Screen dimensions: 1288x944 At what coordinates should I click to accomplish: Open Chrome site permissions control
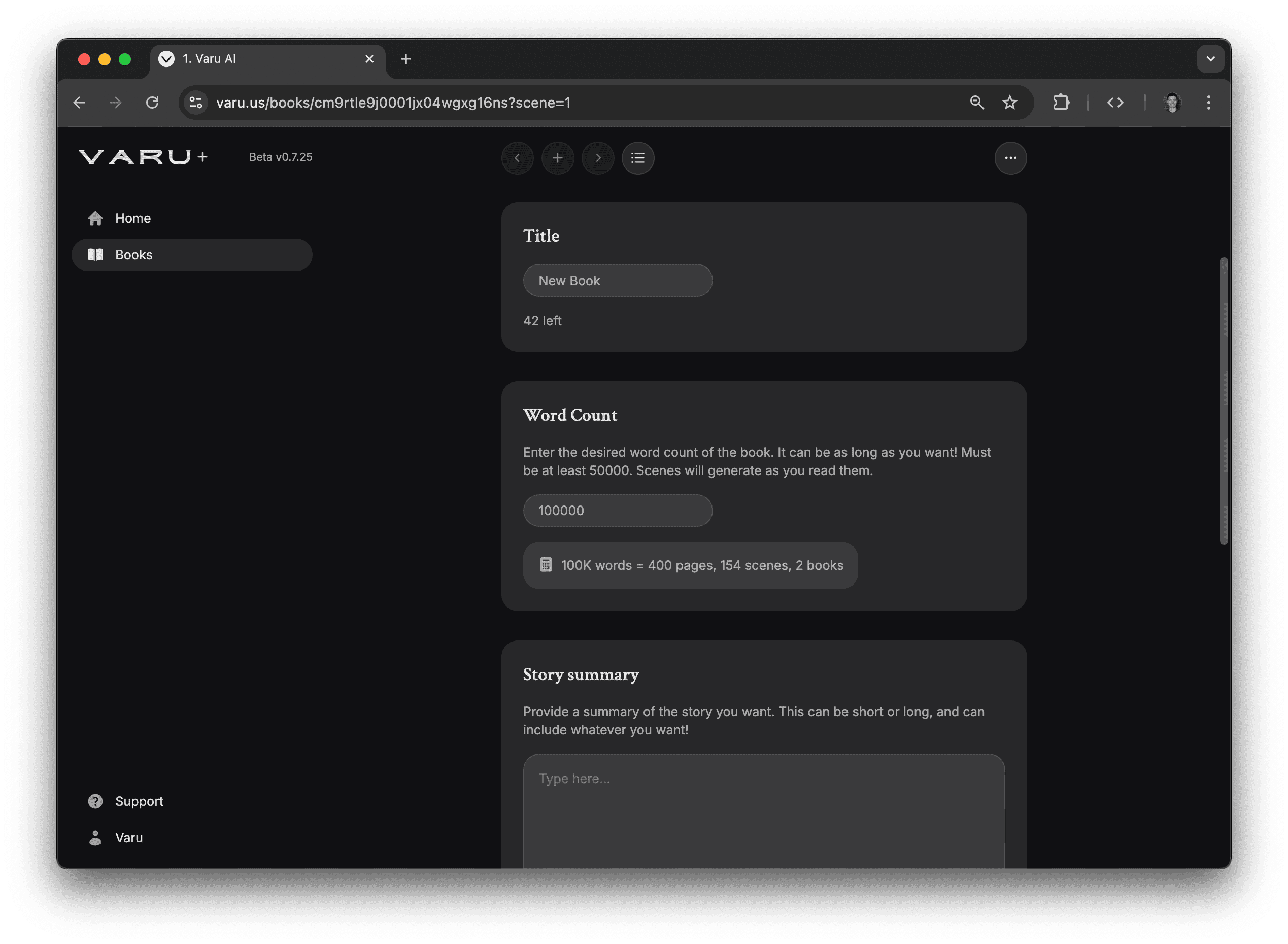tap(196, 103)
